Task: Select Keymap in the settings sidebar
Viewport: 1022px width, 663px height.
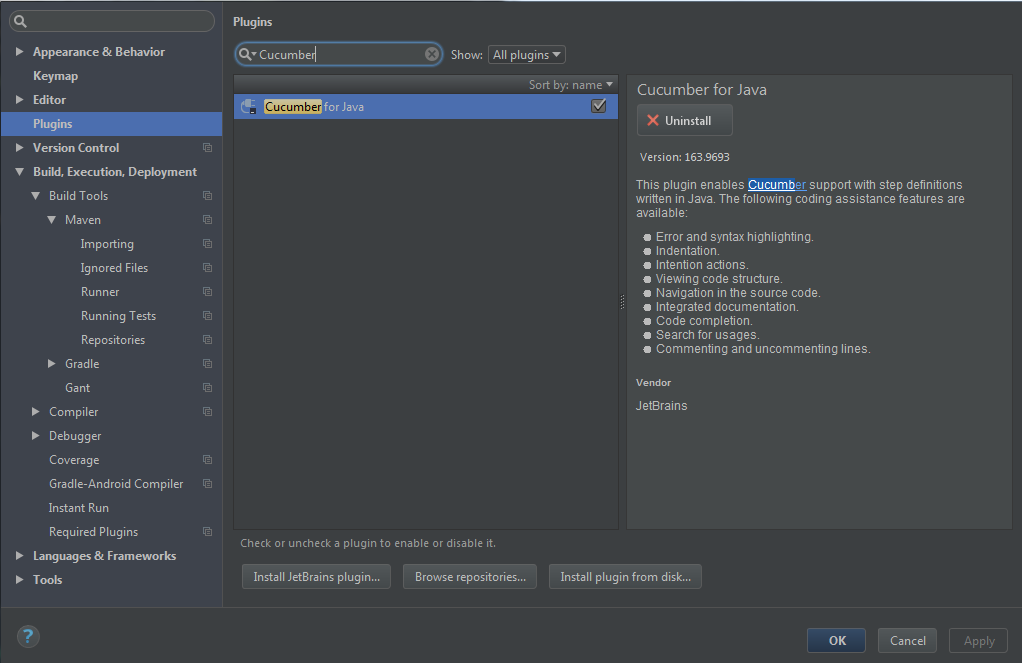Action: pos(55,75)
